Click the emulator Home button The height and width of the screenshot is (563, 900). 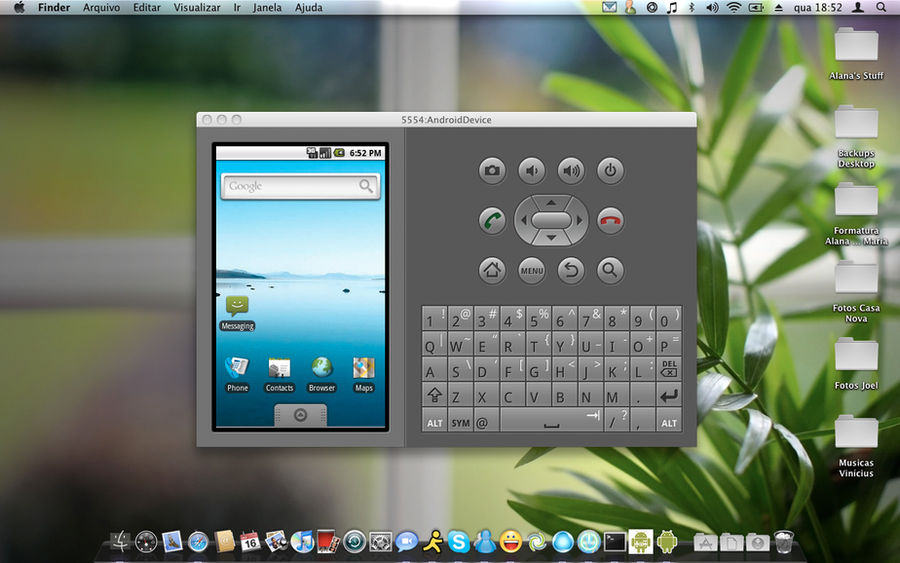click(x=492, y=270)
